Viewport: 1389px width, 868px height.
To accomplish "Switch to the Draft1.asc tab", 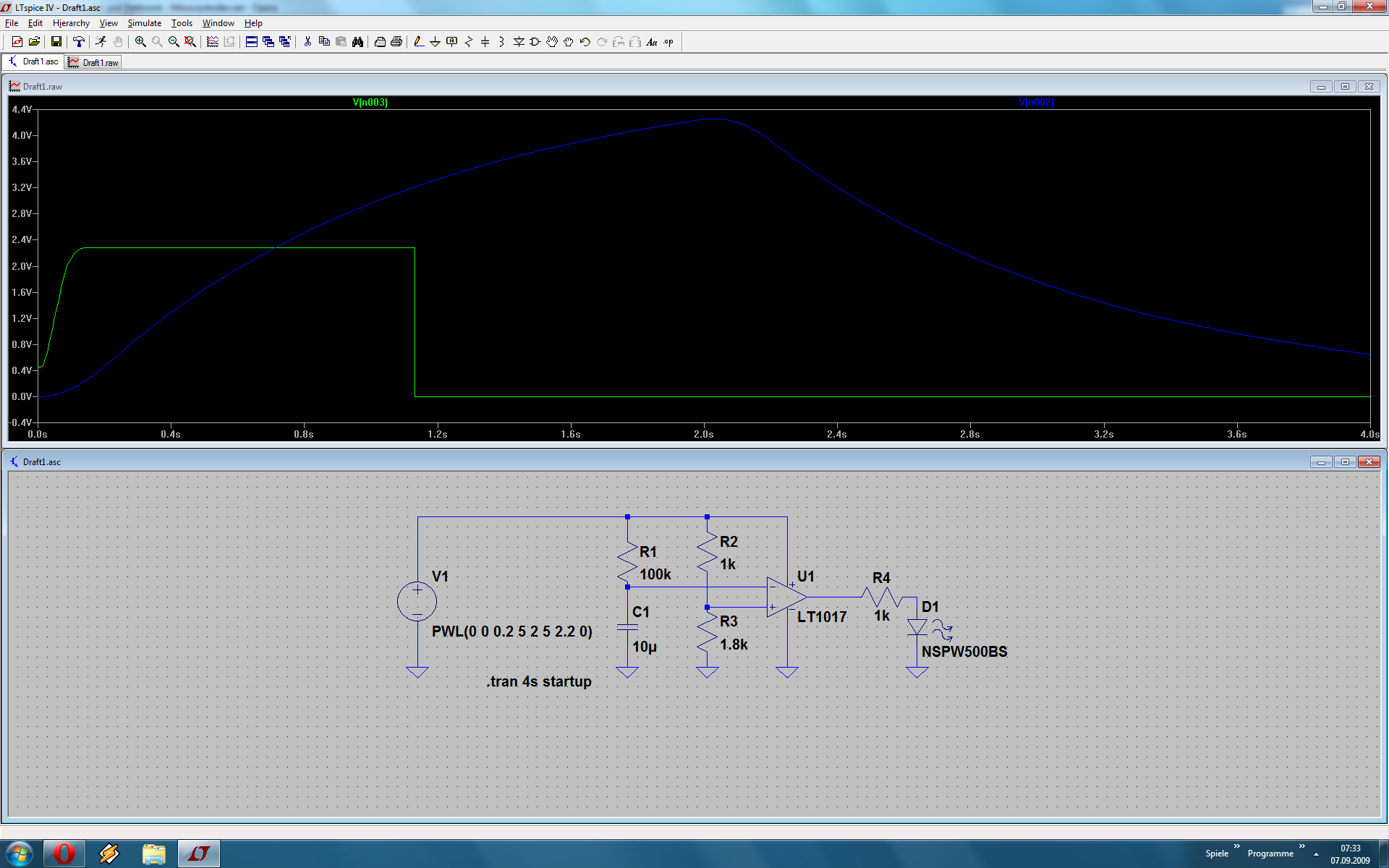I will click(33, 61).
